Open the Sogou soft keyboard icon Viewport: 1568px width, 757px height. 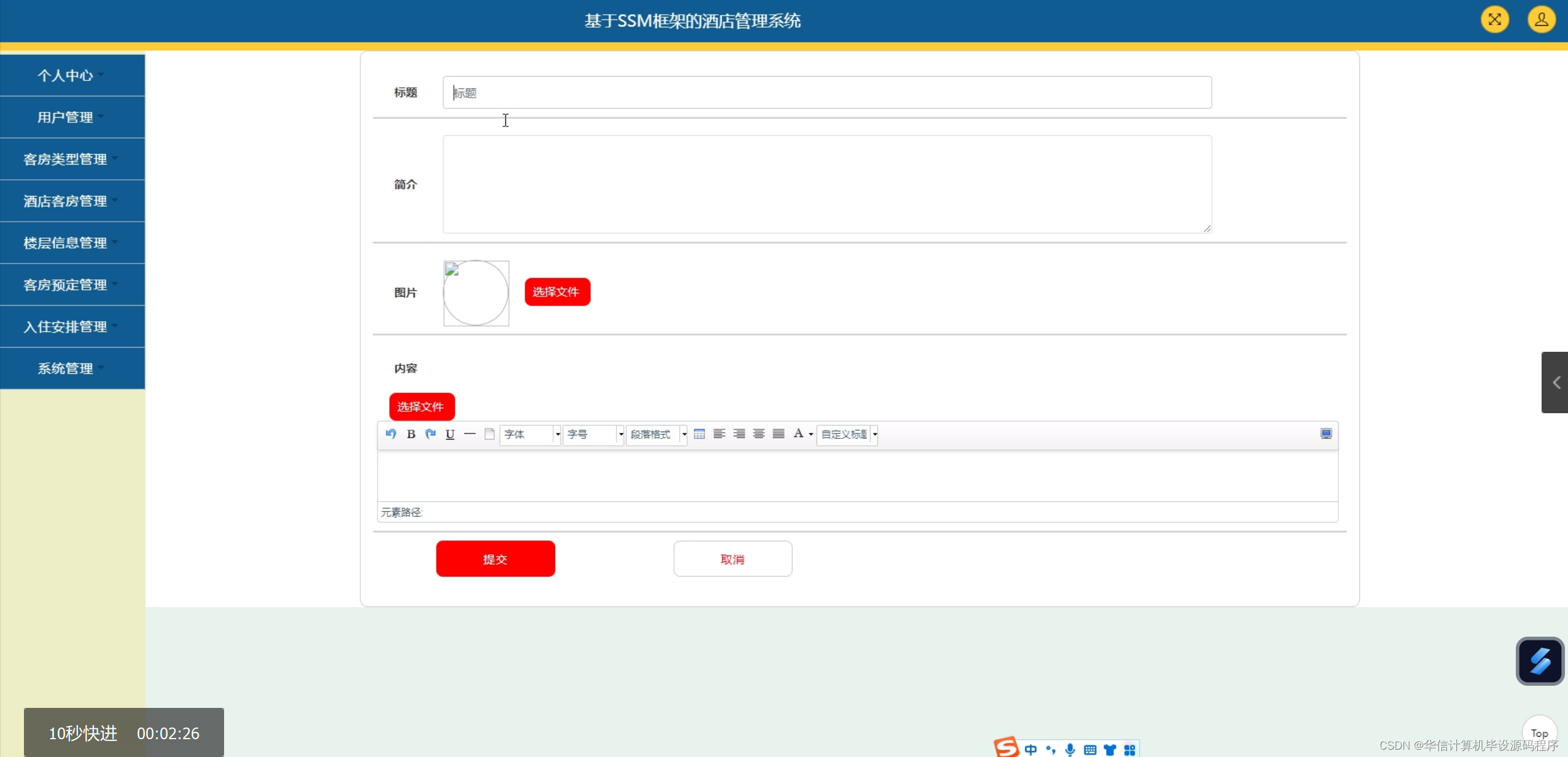[1091, 749]
